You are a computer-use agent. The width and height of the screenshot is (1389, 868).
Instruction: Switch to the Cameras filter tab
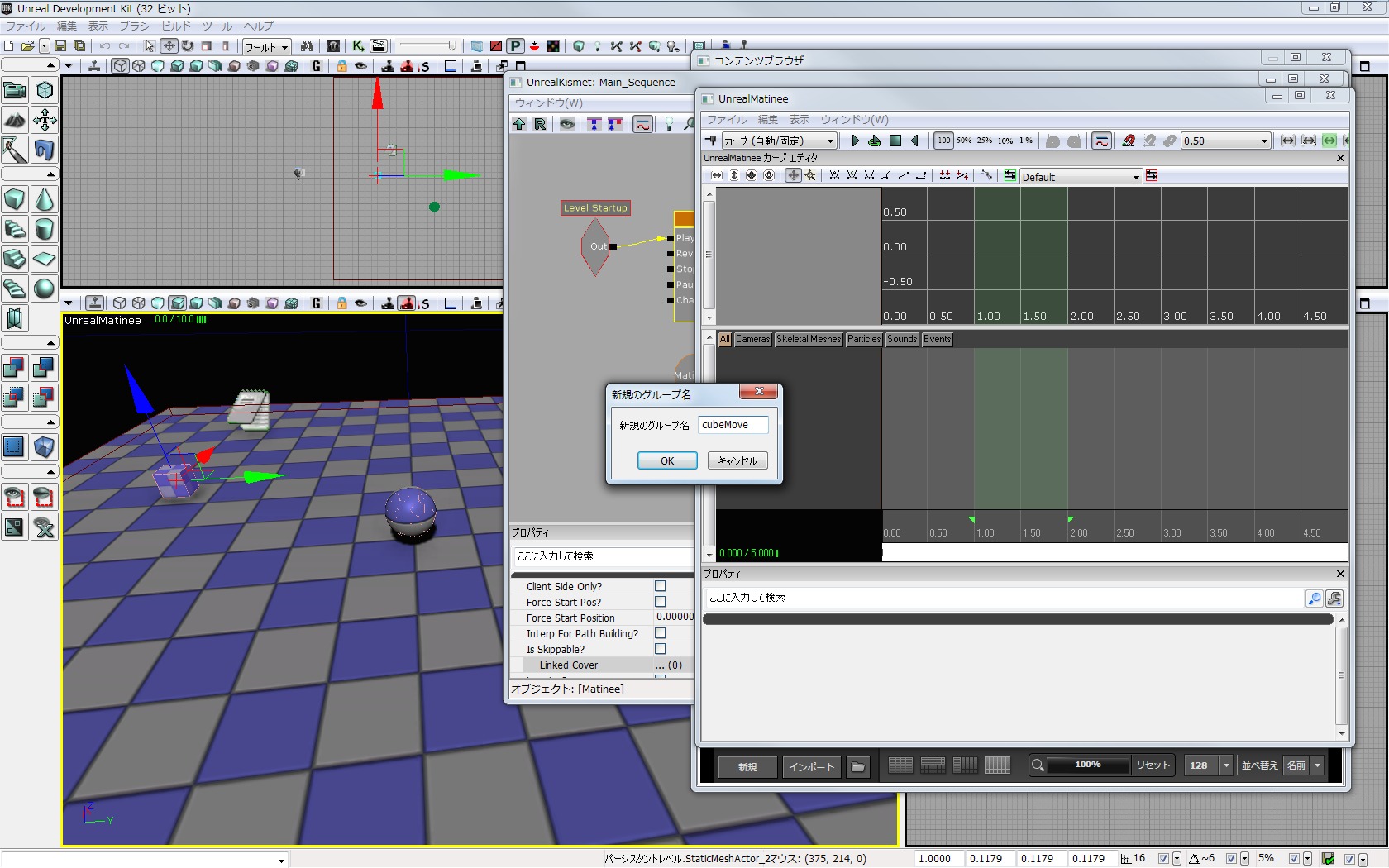click(x=752, y=339)
